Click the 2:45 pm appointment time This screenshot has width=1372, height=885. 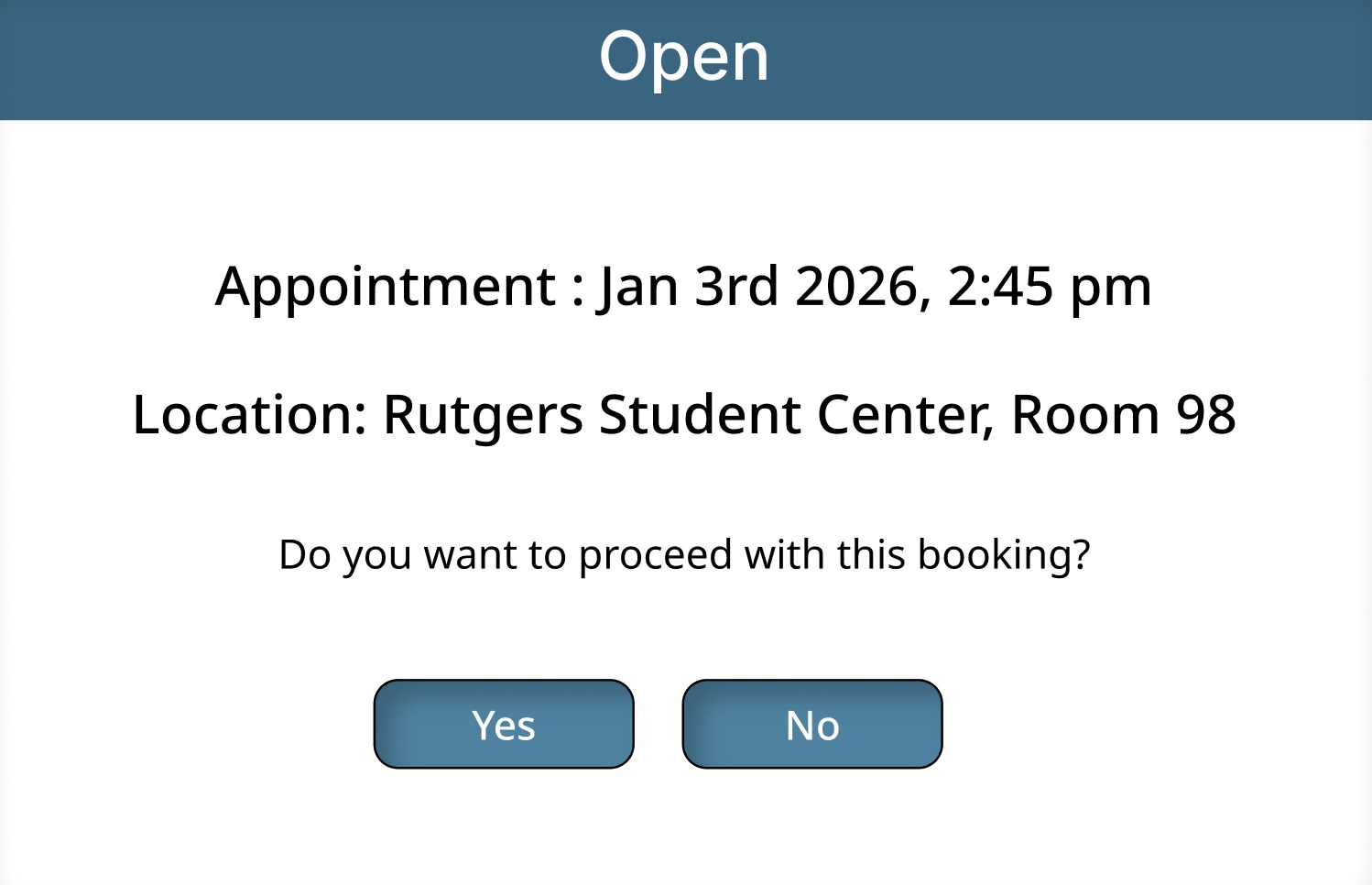(x=1049, y=287)
